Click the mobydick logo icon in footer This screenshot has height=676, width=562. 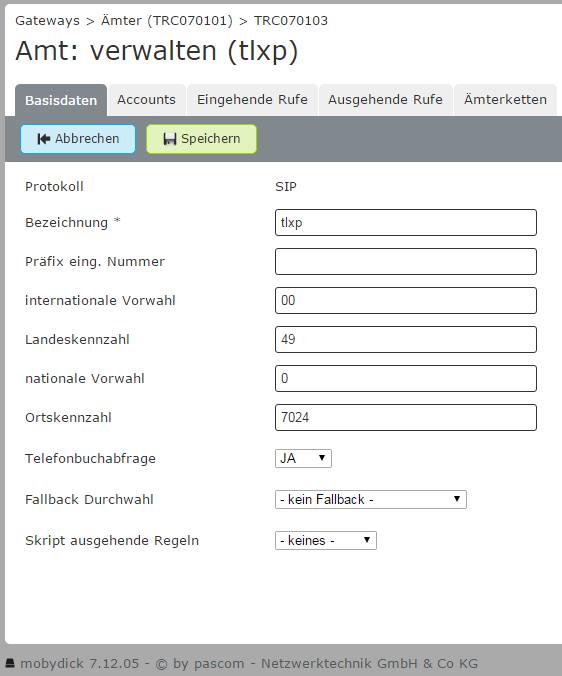tap(9, 663)
